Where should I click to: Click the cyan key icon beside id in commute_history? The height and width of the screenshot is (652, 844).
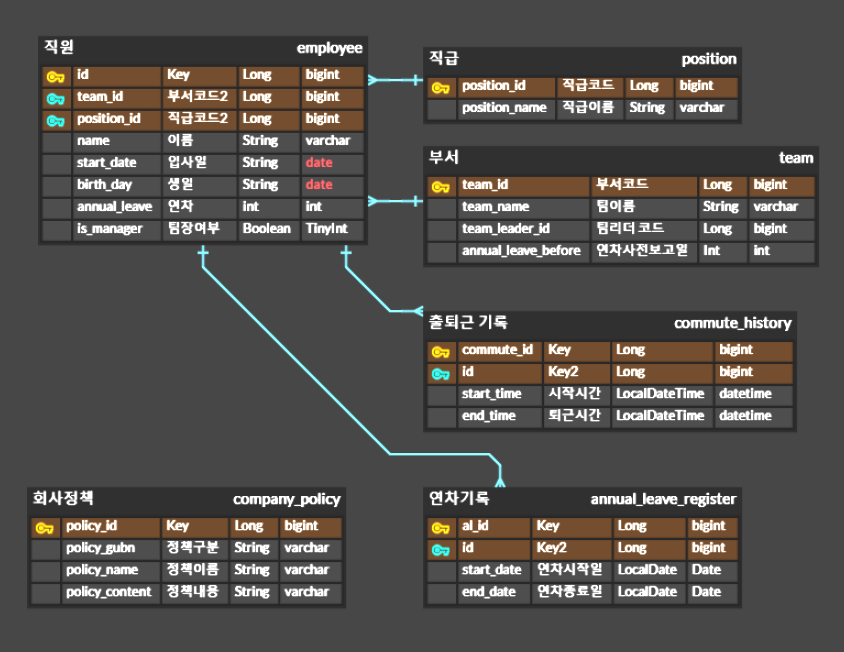coord(441,374)
